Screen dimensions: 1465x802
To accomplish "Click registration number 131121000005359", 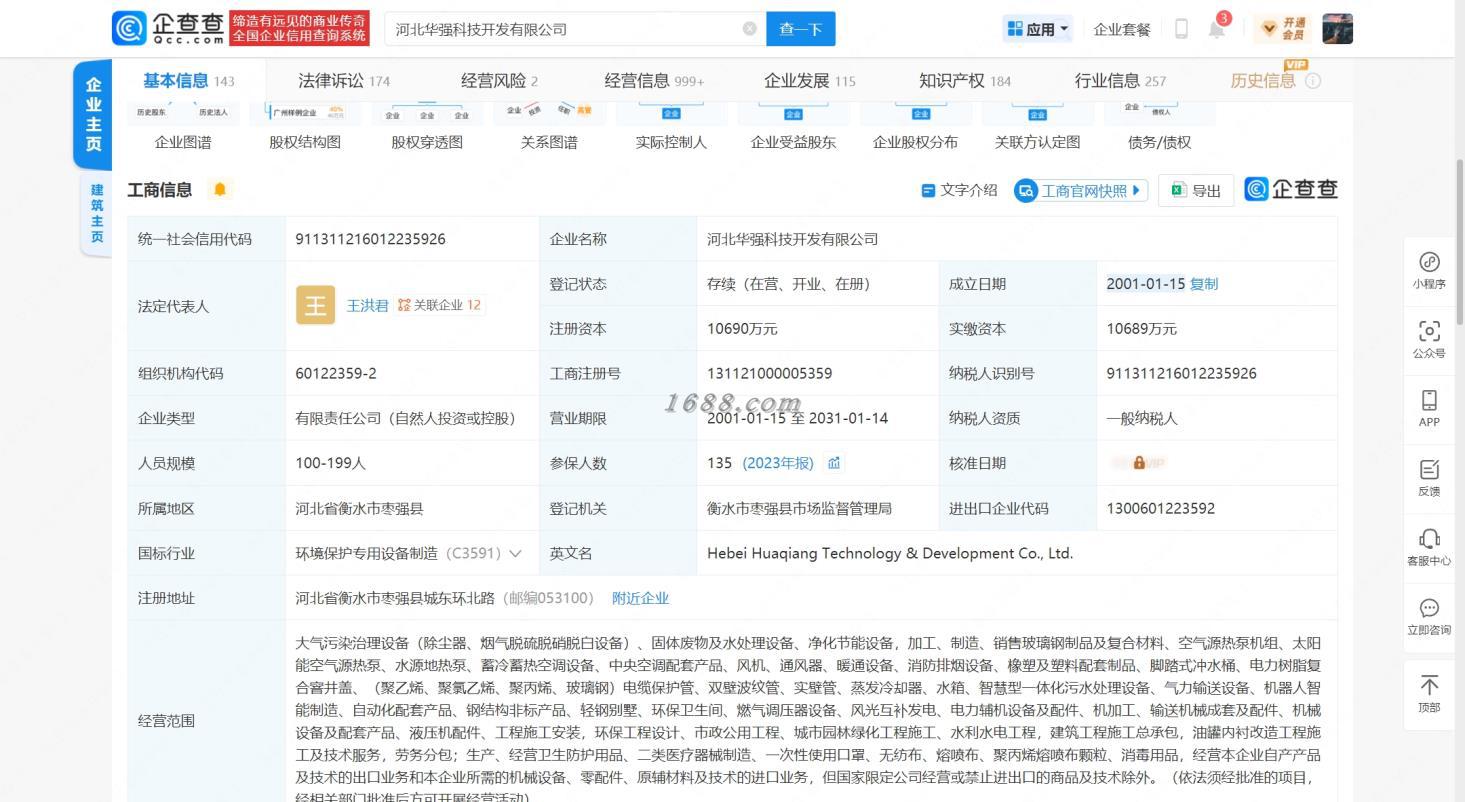I will pyautogui.click(x=769, y=373).
